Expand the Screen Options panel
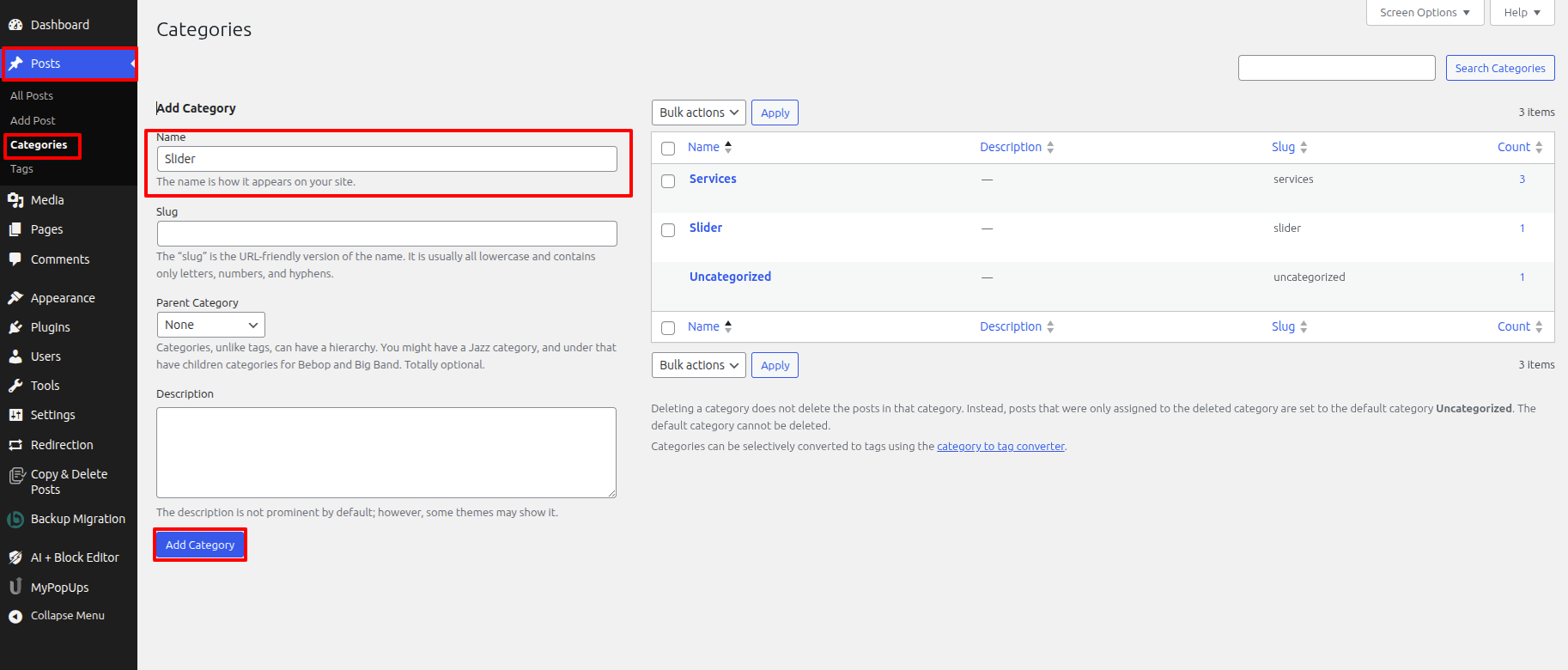 pyautogui.click(x=1425, y=13)
